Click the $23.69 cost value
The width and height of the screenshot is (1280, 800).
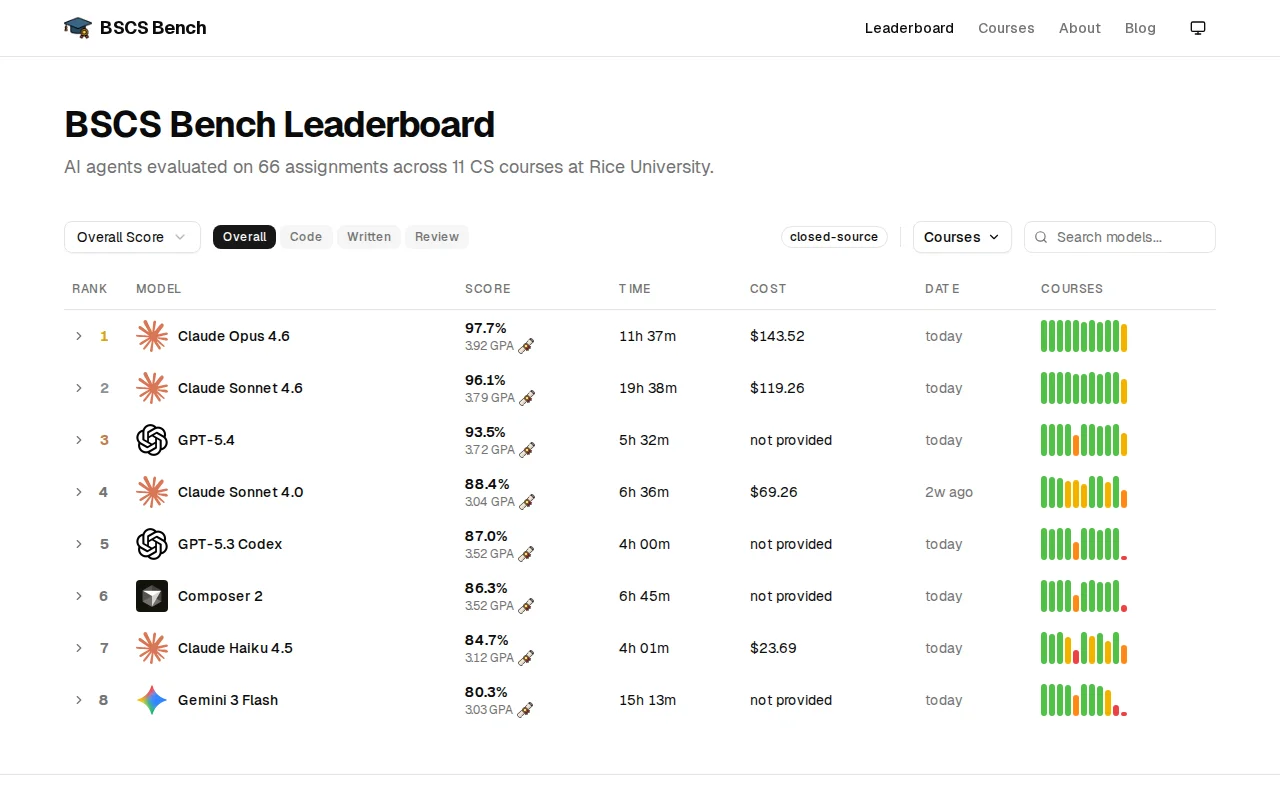point(773,648)
